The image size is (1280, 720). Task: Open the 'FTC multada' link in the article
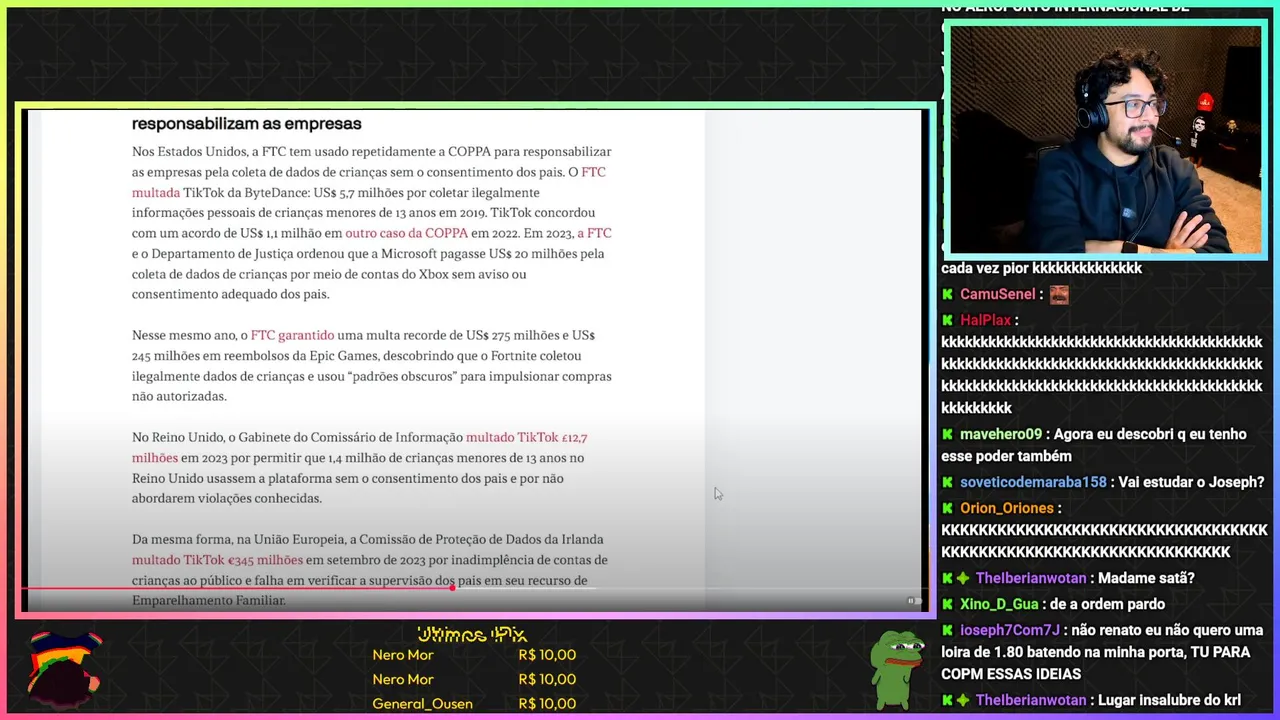pyautogui.click(x=369, y=182)
